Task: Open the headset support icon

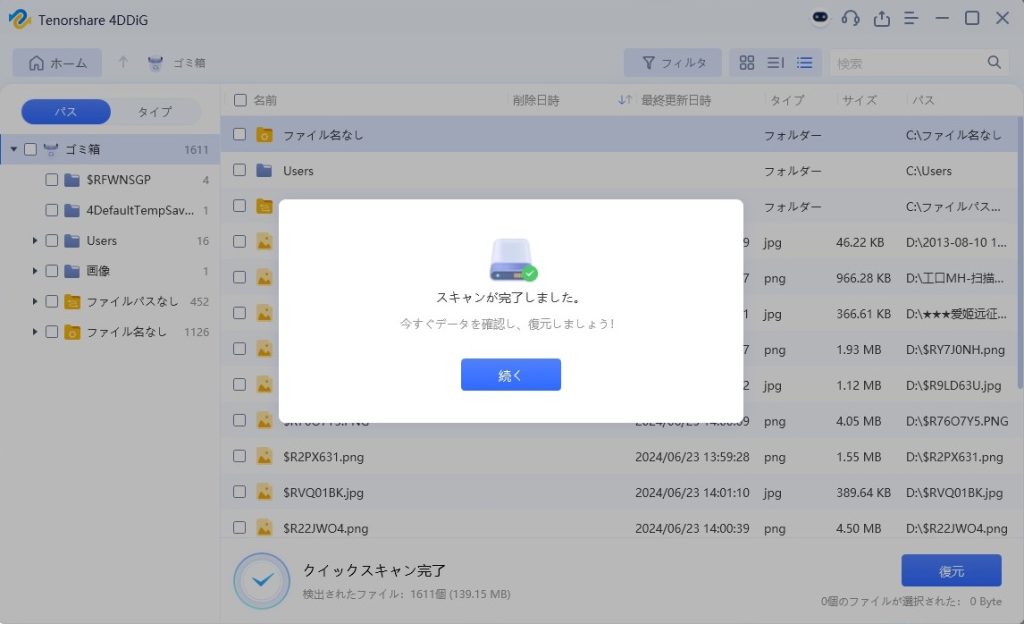Action: click(850, 18)
